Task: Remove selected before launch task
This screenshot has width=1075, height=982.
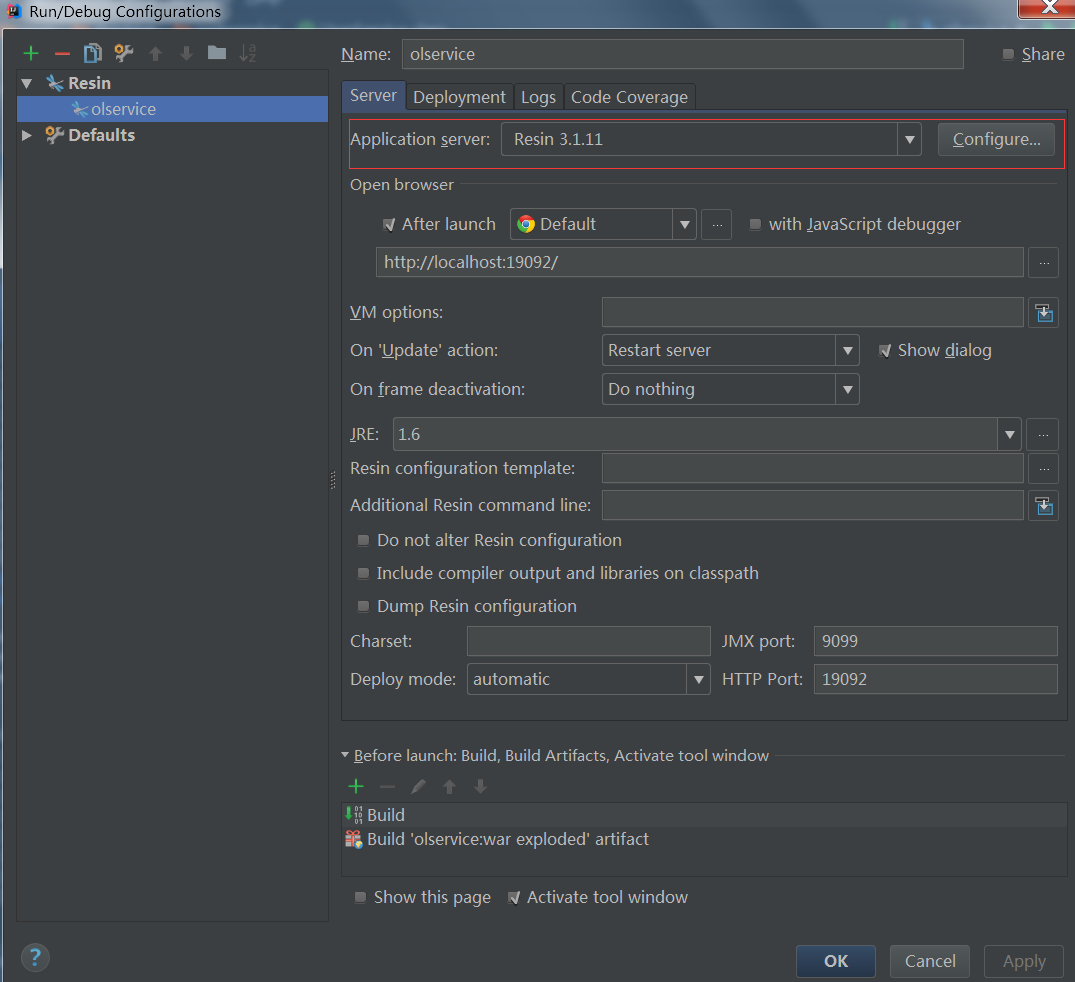Action: pos(387,787)
